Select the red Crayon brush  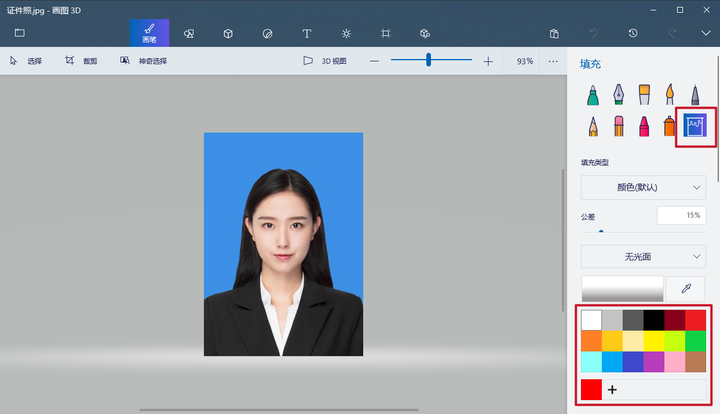pyautogui.click(x=644, y=126)
